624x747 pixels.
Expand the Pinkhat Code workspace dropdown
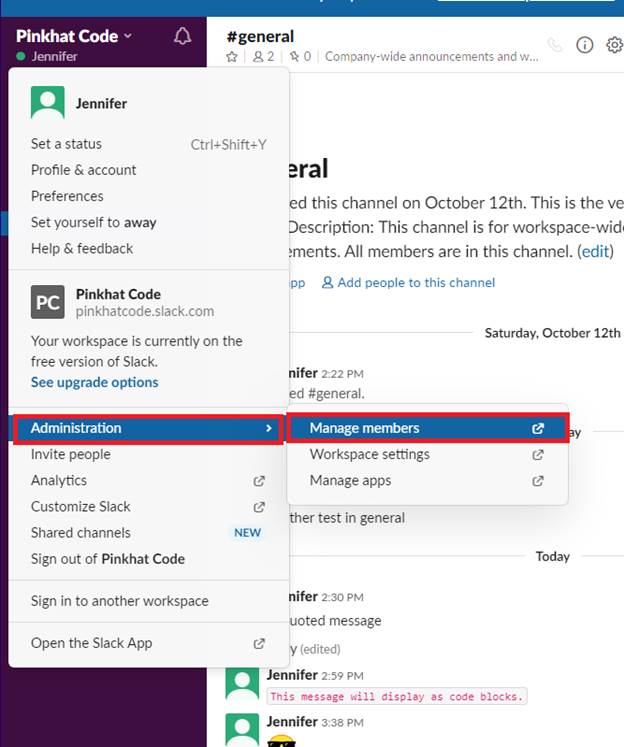(74, 36)
